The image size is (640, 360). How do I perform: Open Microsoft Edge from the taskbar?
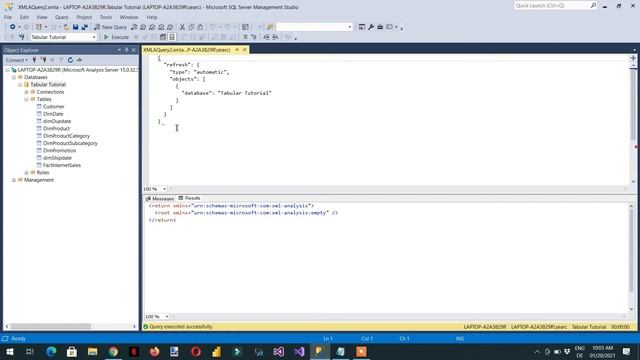(51, 352)
